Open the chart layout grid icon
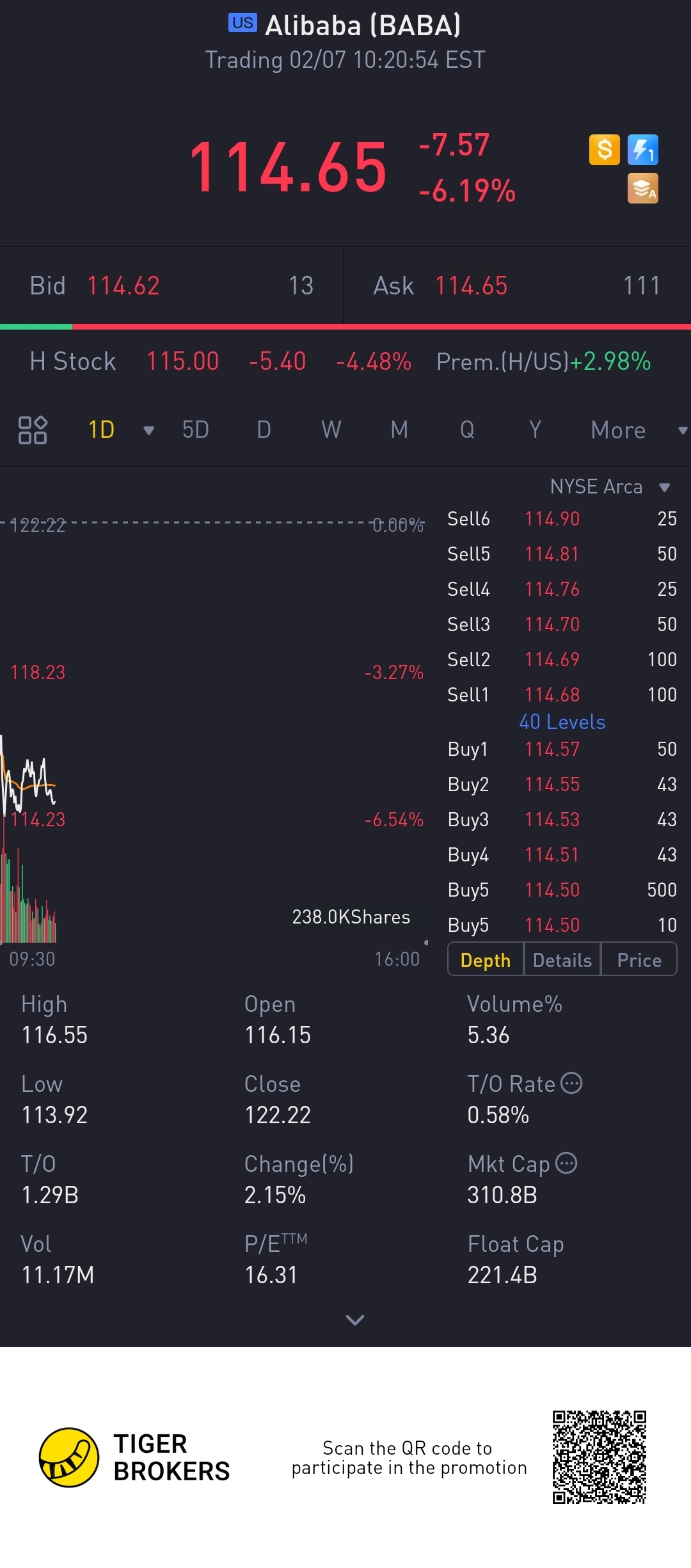This screenshot has width=691, height=1568. 33,429
